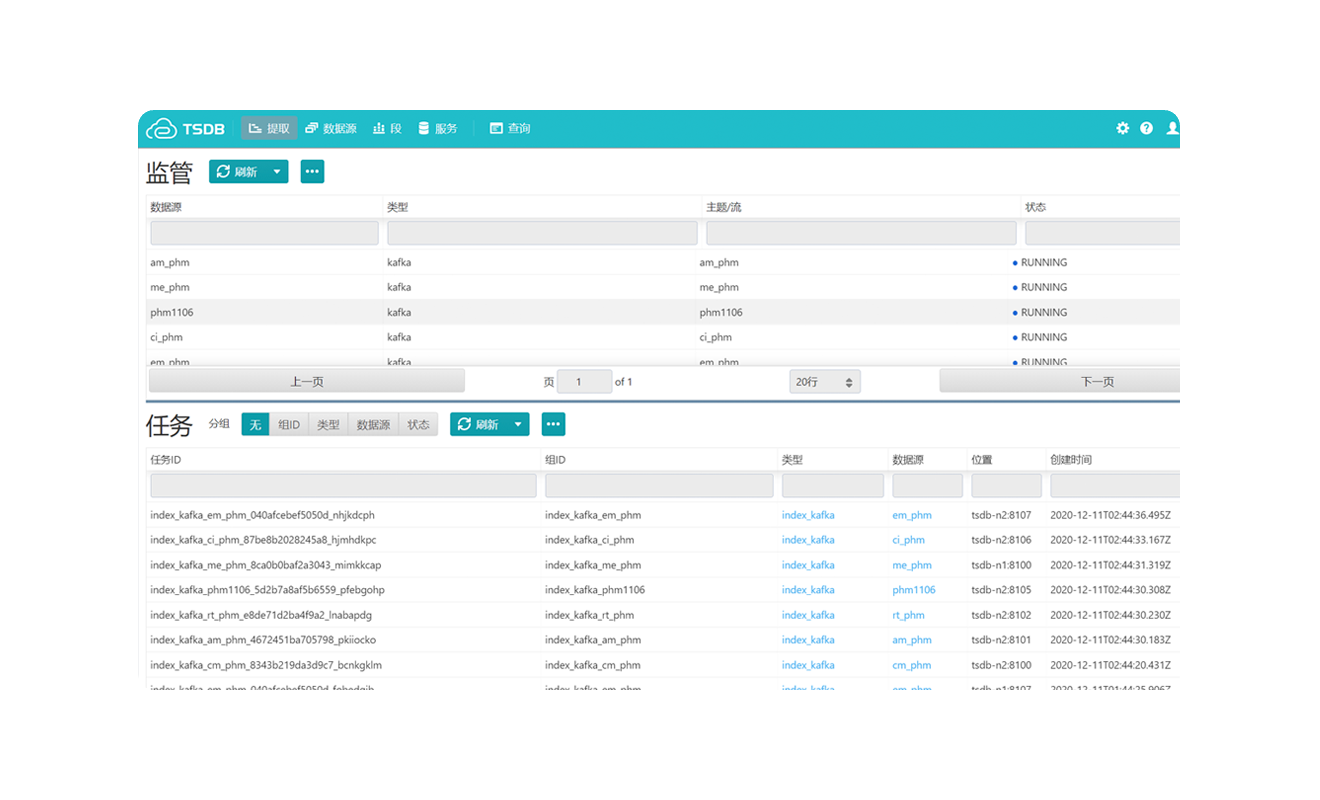Click the user profile icon
1320x800 pixels.
[1173, 129]
